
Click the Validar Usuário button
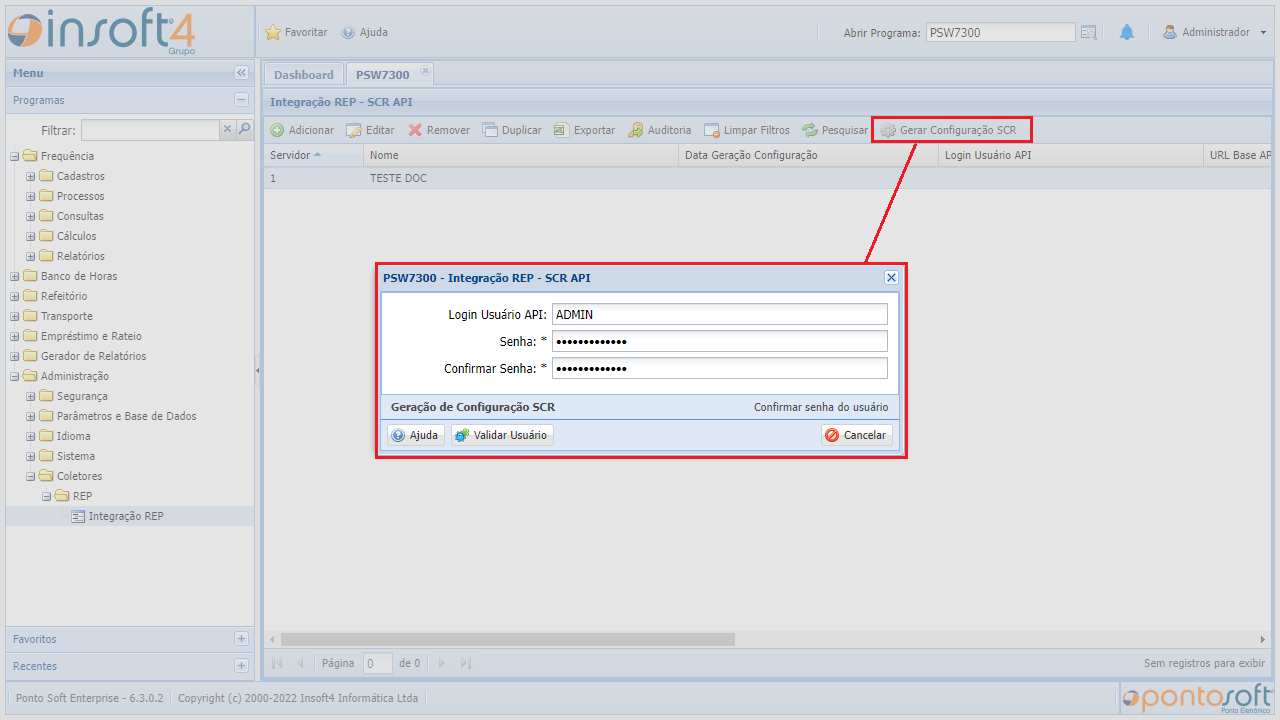click(502, 435)
